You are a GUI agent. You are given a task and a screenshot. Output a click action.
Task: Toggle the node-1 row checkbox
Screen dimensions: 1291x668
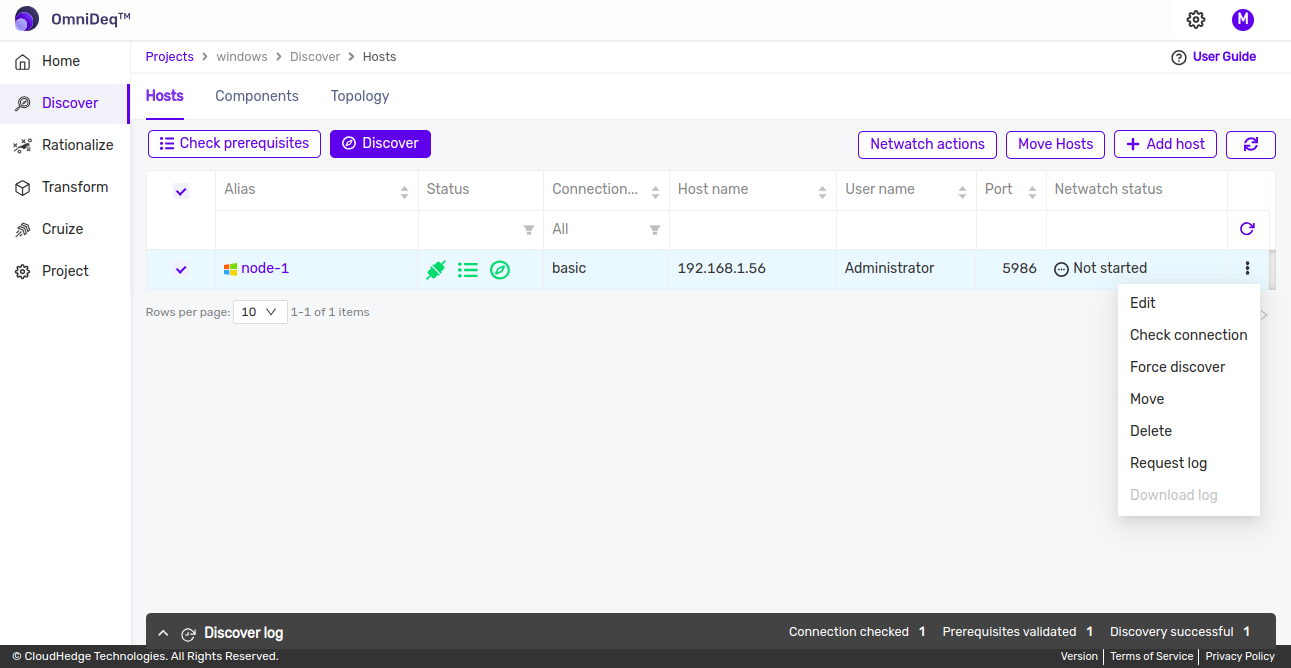(181, 269)
